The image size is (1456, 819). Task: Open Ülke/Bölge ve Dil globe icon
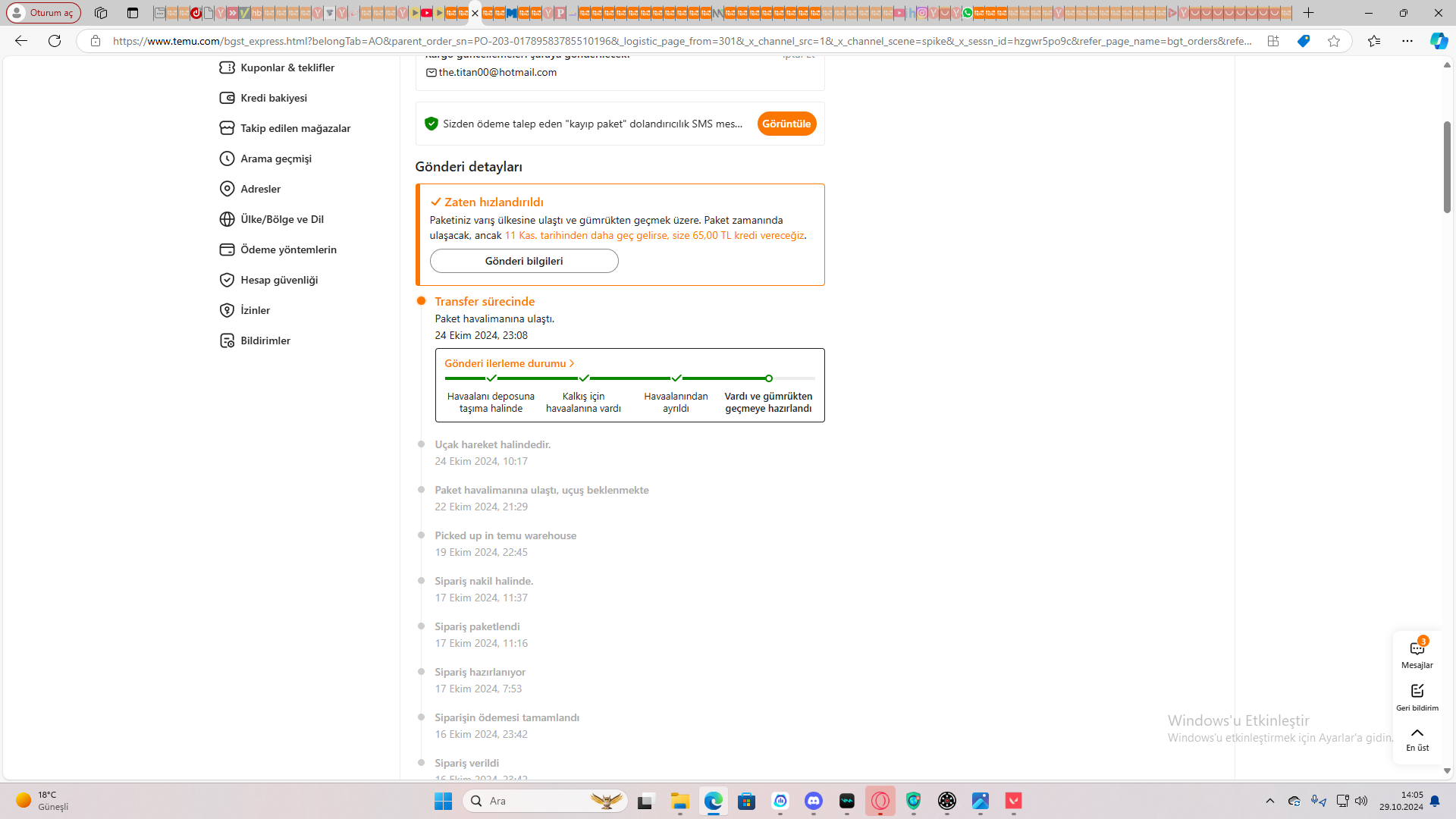click(x=227, y=219)
